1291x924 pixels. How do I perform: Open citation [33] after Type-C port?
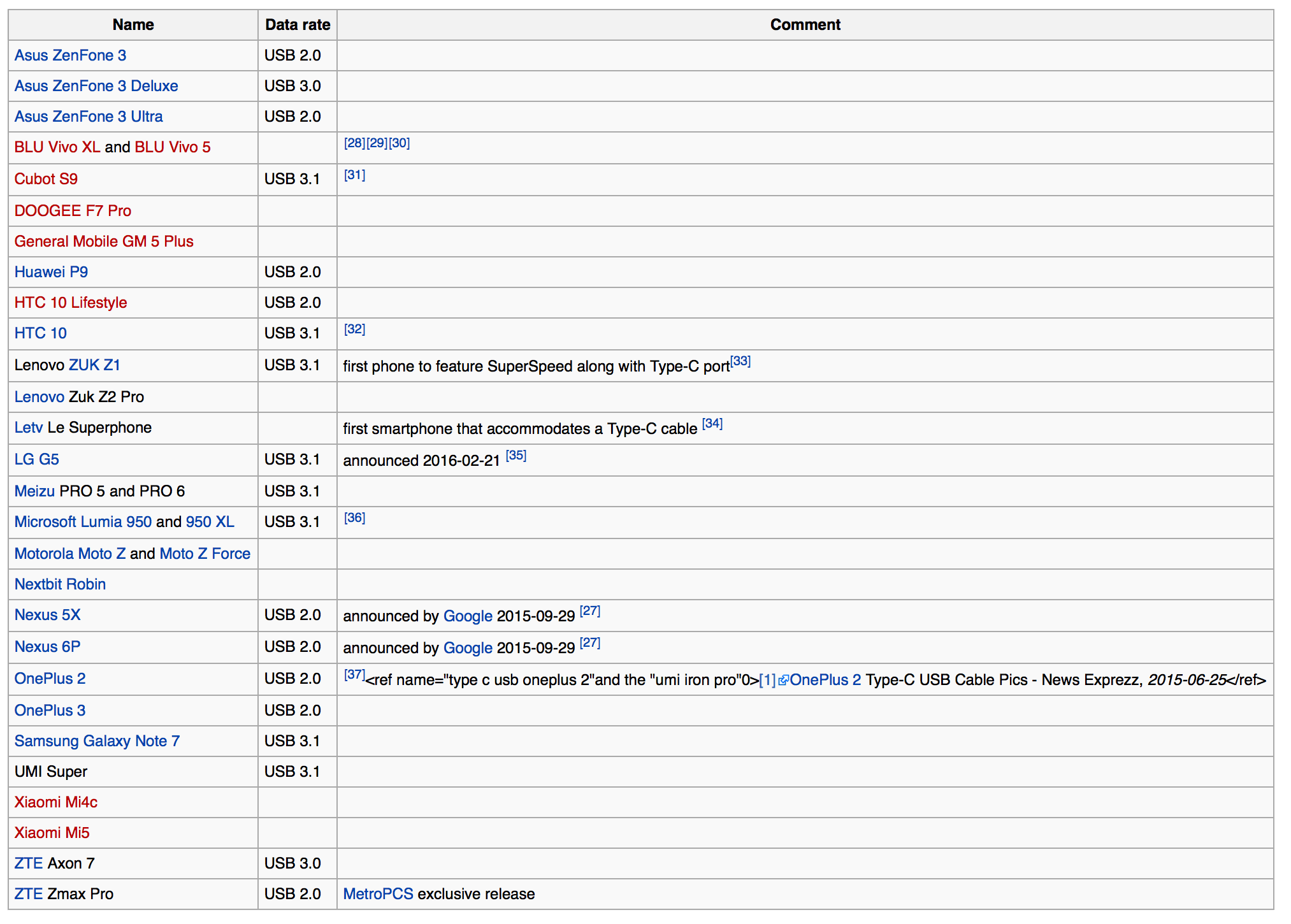(x=740, y=361)
